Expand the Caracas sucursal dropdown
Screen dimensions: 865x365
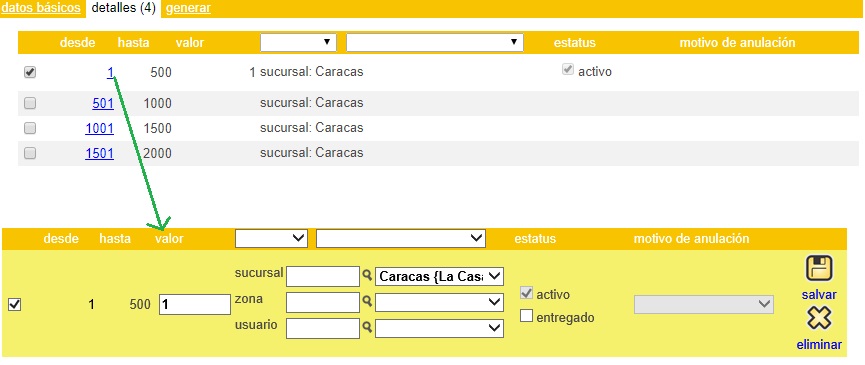point(439,276)
